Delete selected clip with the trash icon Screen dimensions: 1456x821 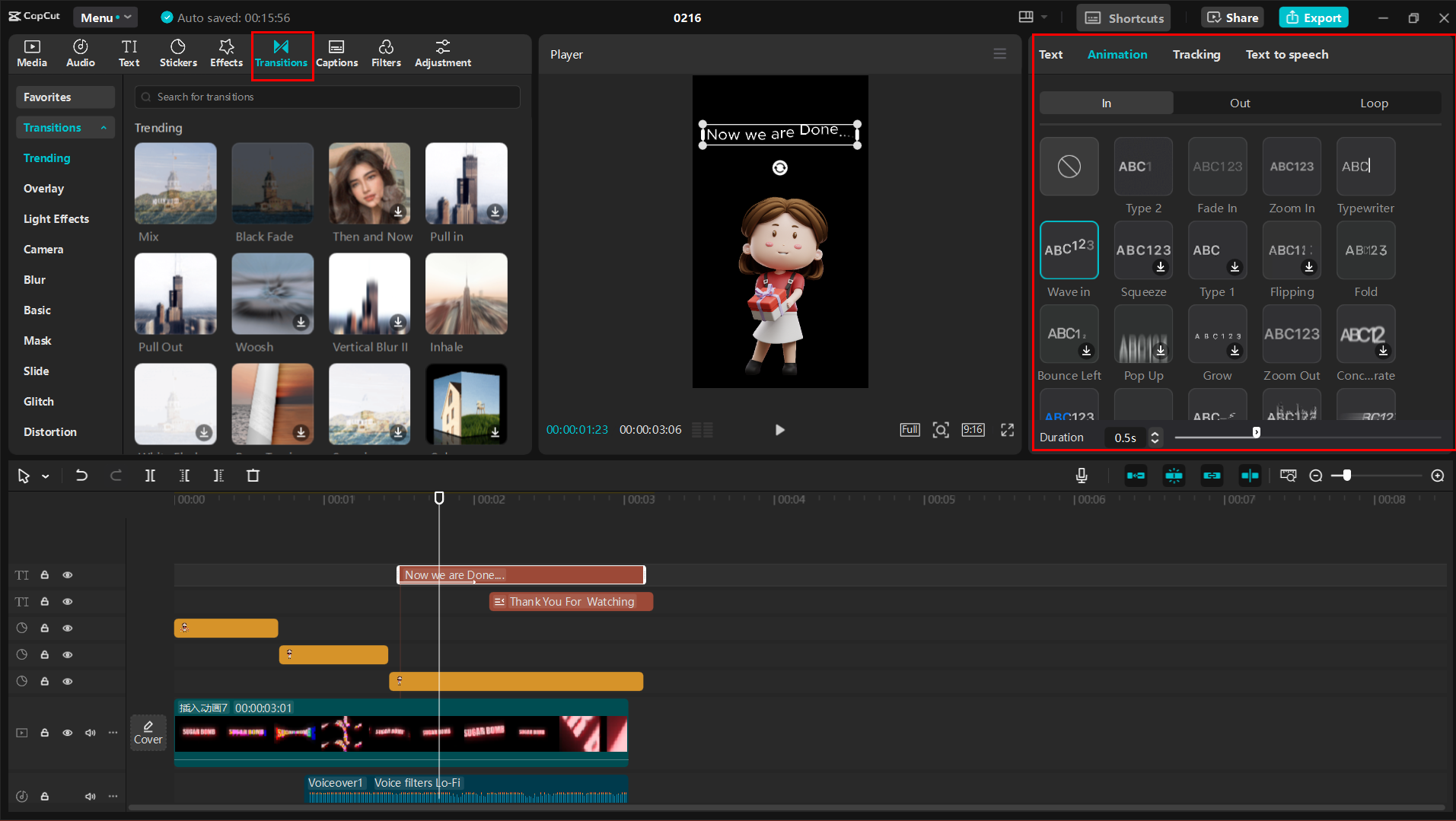[253, 476]
